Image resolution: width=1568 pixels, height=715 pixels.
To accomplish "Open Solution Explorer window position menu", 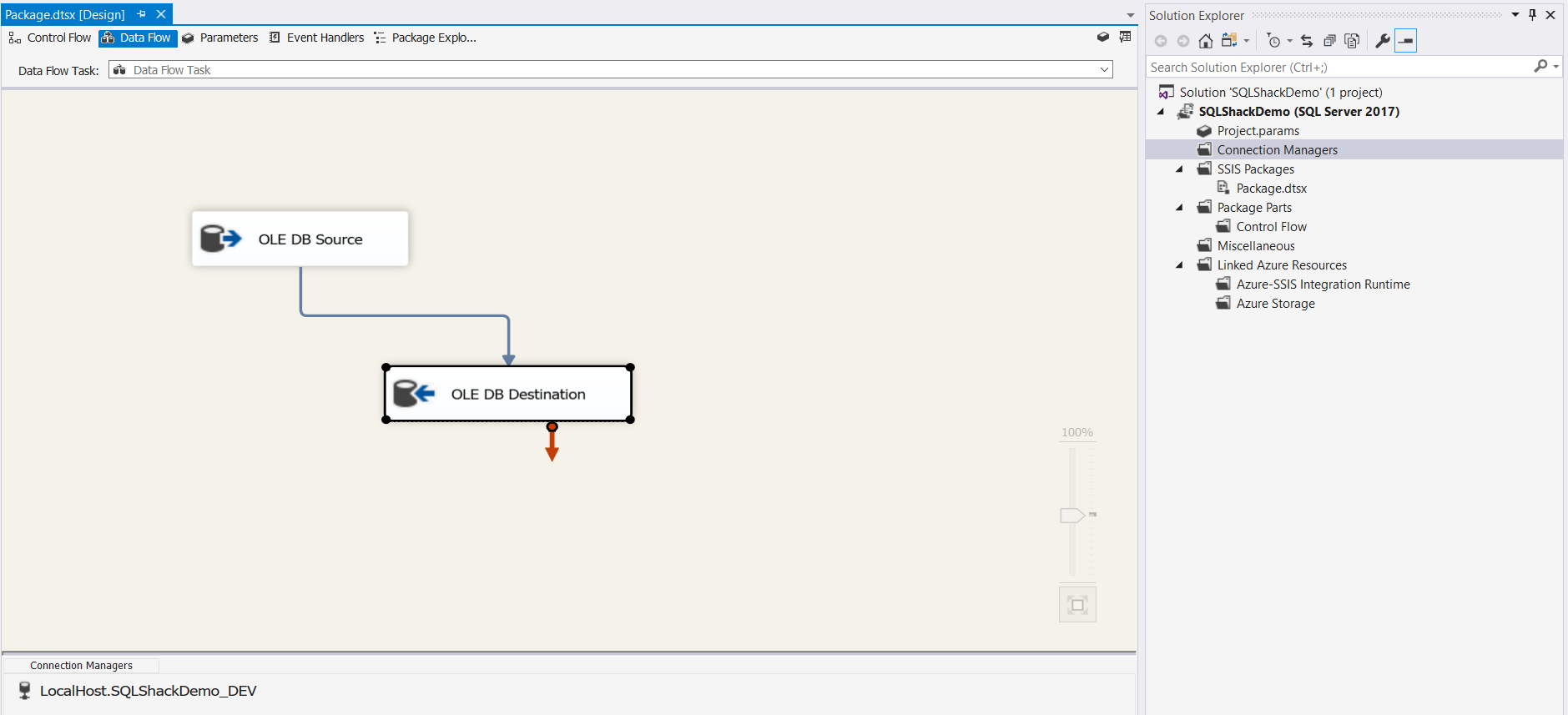I will pyautogui.click(x=1515, y=15).
